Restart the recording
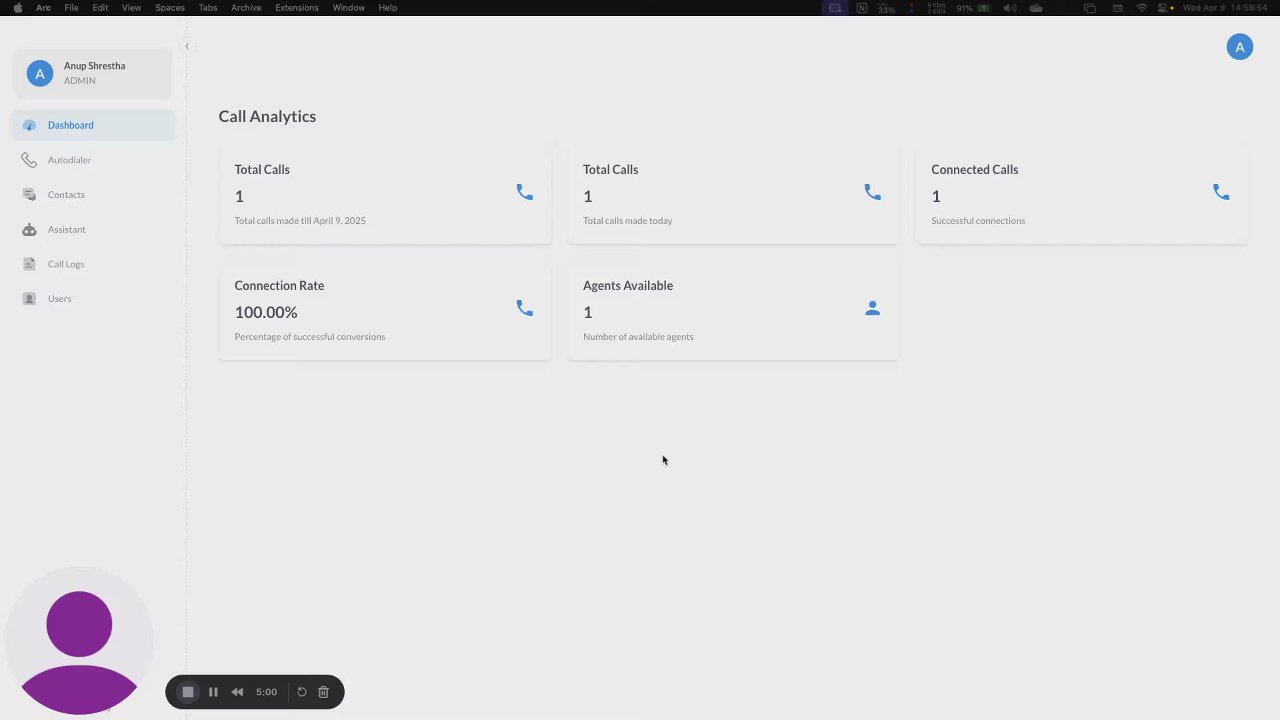 301,692
